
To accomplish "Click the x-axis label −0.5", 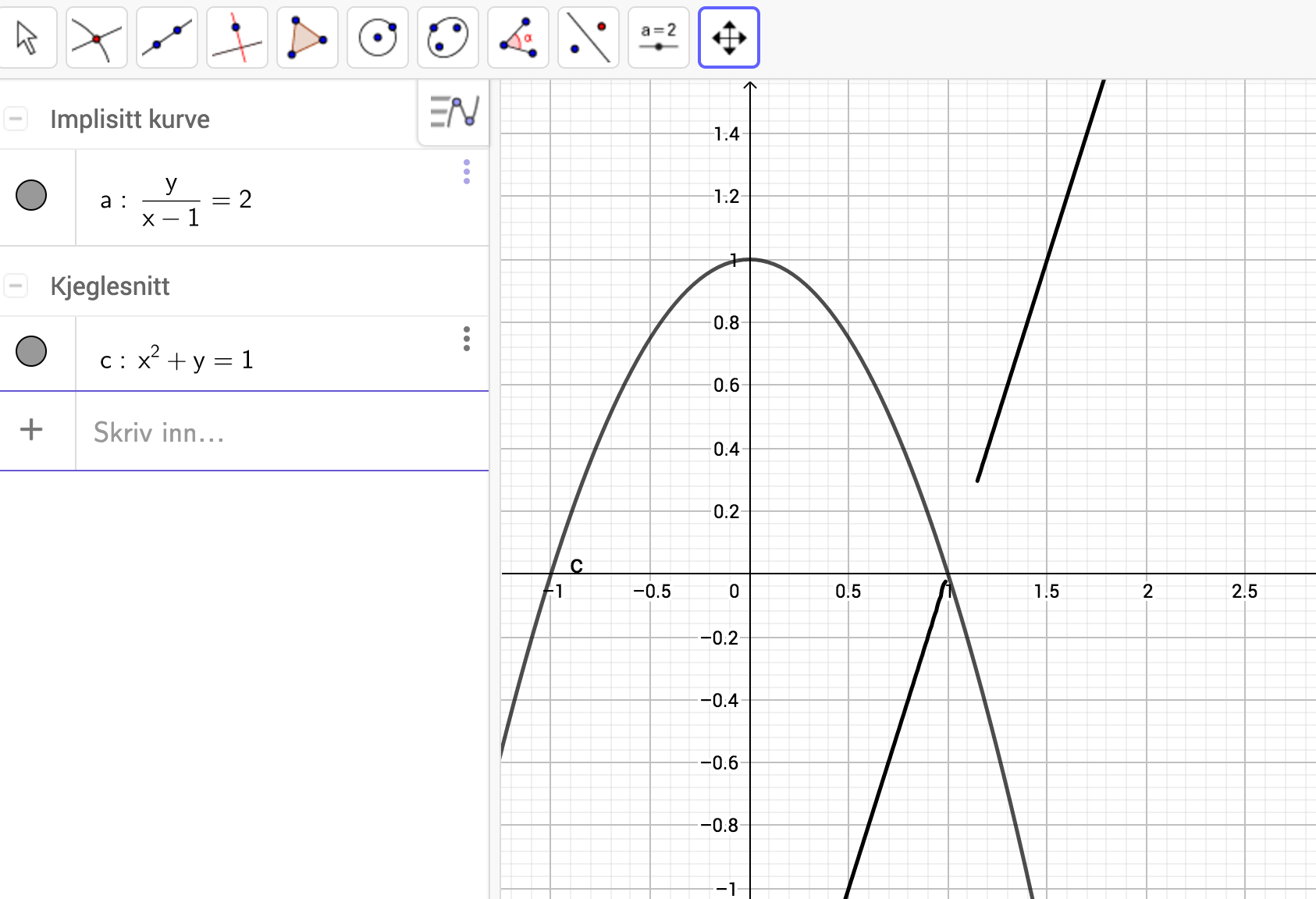I will tap(652, 592).
